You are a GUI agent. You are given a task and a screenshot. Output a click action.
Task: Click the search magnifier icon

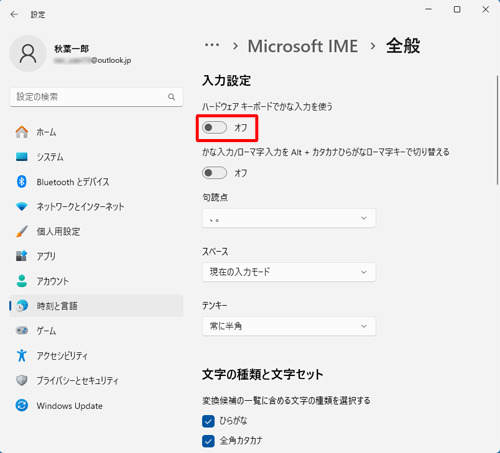[171, 97]
